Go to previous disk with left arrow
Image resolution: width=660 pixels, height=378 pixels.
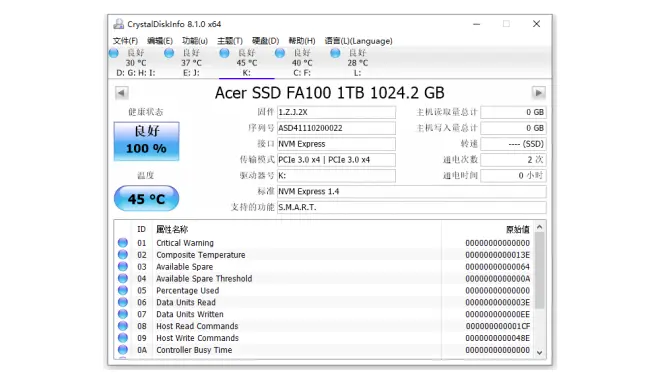[122, 93]
